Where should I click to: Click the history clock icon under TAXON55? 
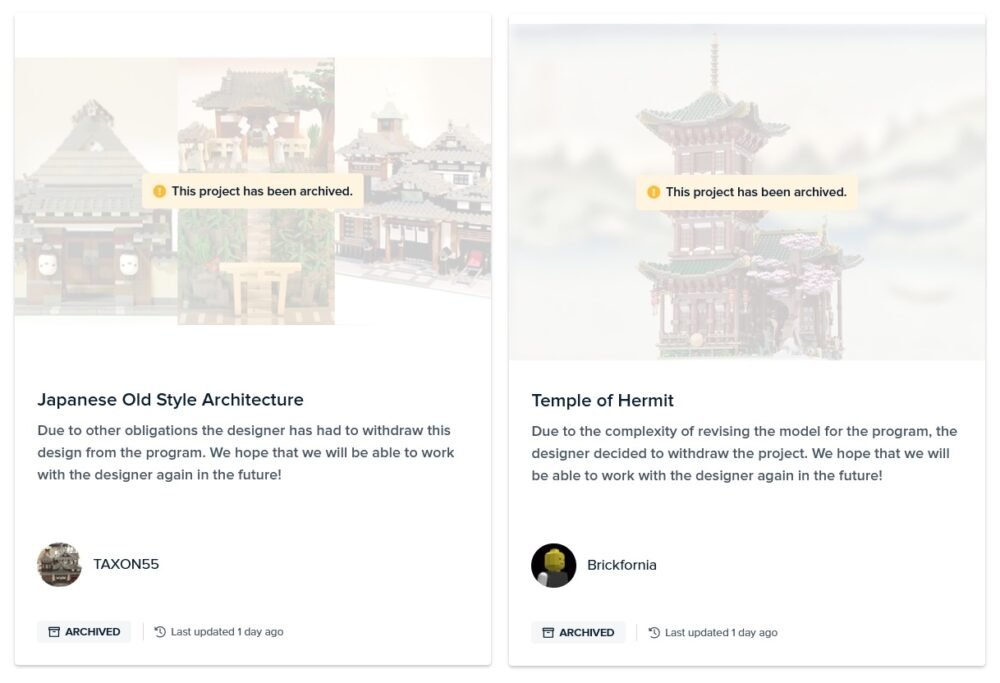tap(160, 631)
